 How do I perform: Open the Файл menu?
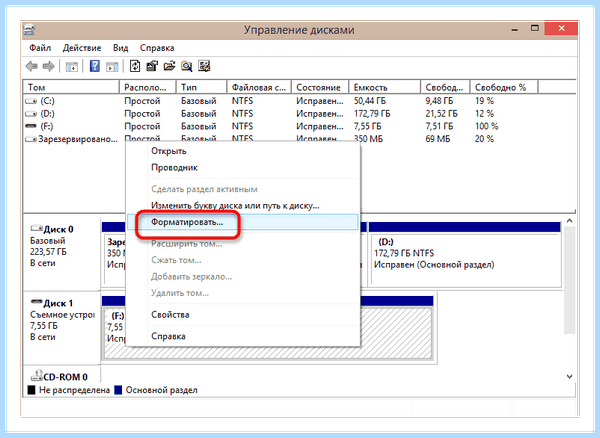pyautogui.click(x=40, y=48)
